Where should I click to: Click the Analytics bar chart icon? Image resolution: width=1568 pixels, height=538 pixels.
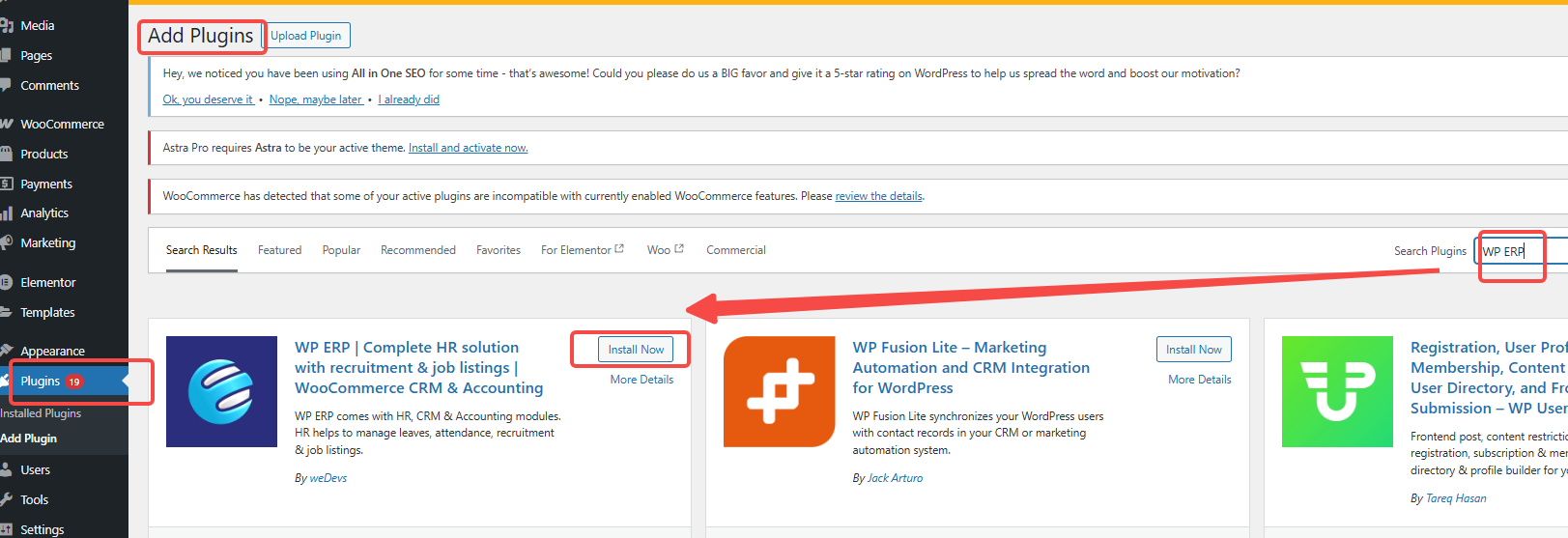pos(7,213)
